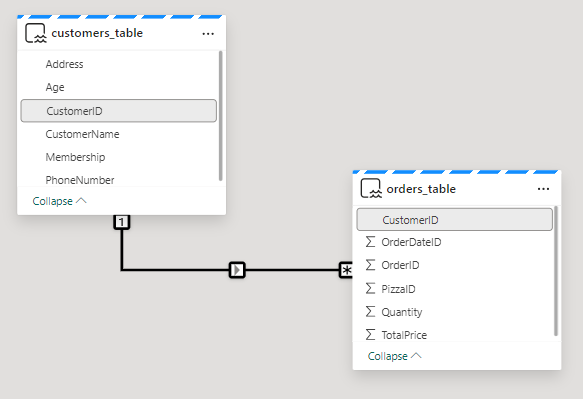Select the PhoneNumber field
583x399 pixels.
[80, 180]
